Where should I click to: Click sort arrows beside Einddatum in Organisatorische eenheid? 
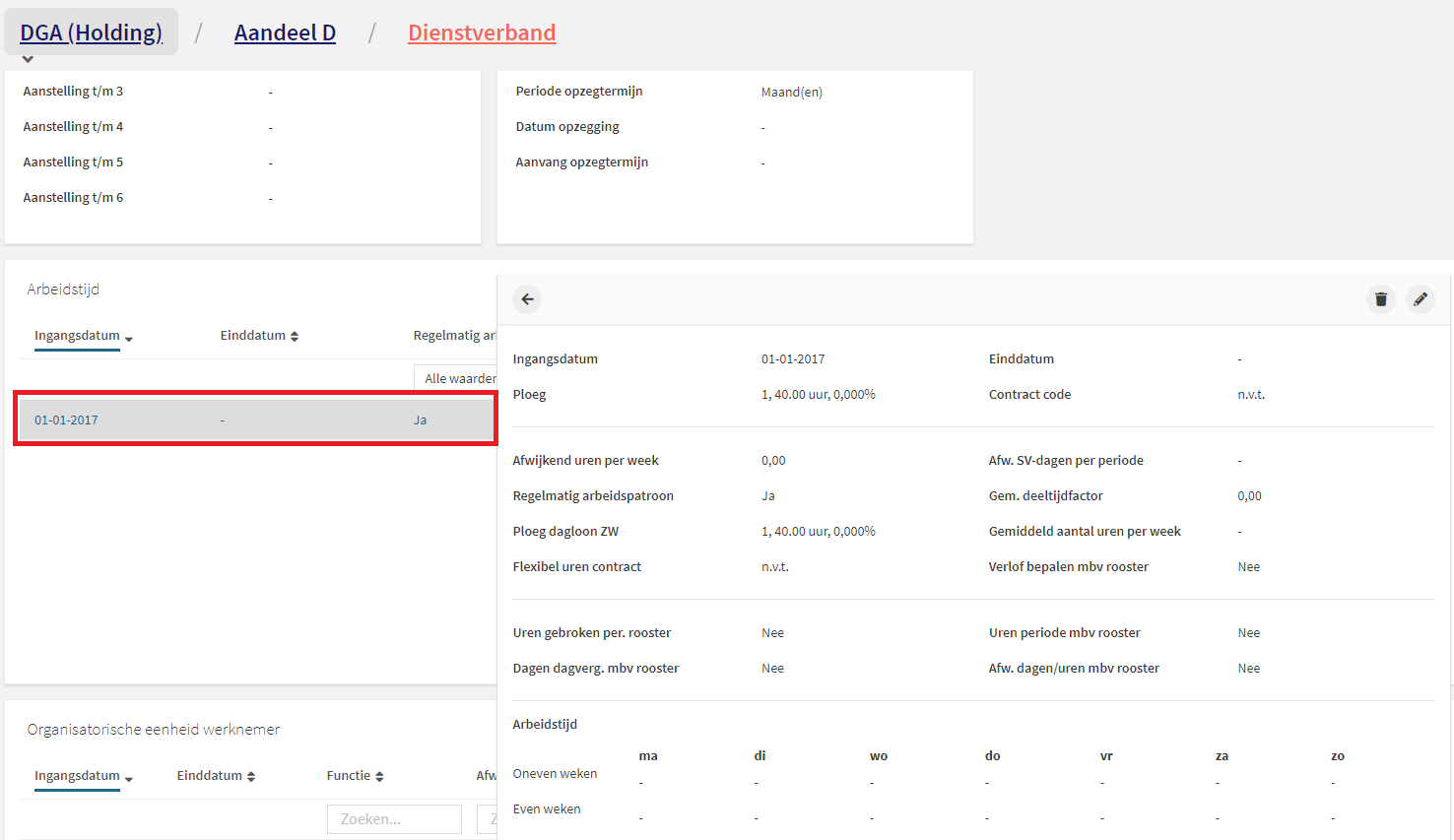pos(251,777)
